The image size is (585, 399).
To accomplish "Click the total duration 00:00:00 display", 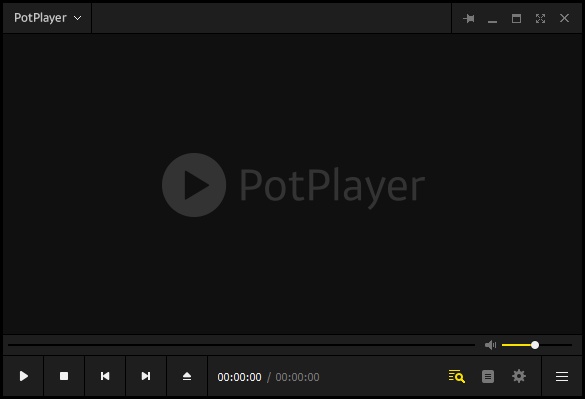I will 297,377.
